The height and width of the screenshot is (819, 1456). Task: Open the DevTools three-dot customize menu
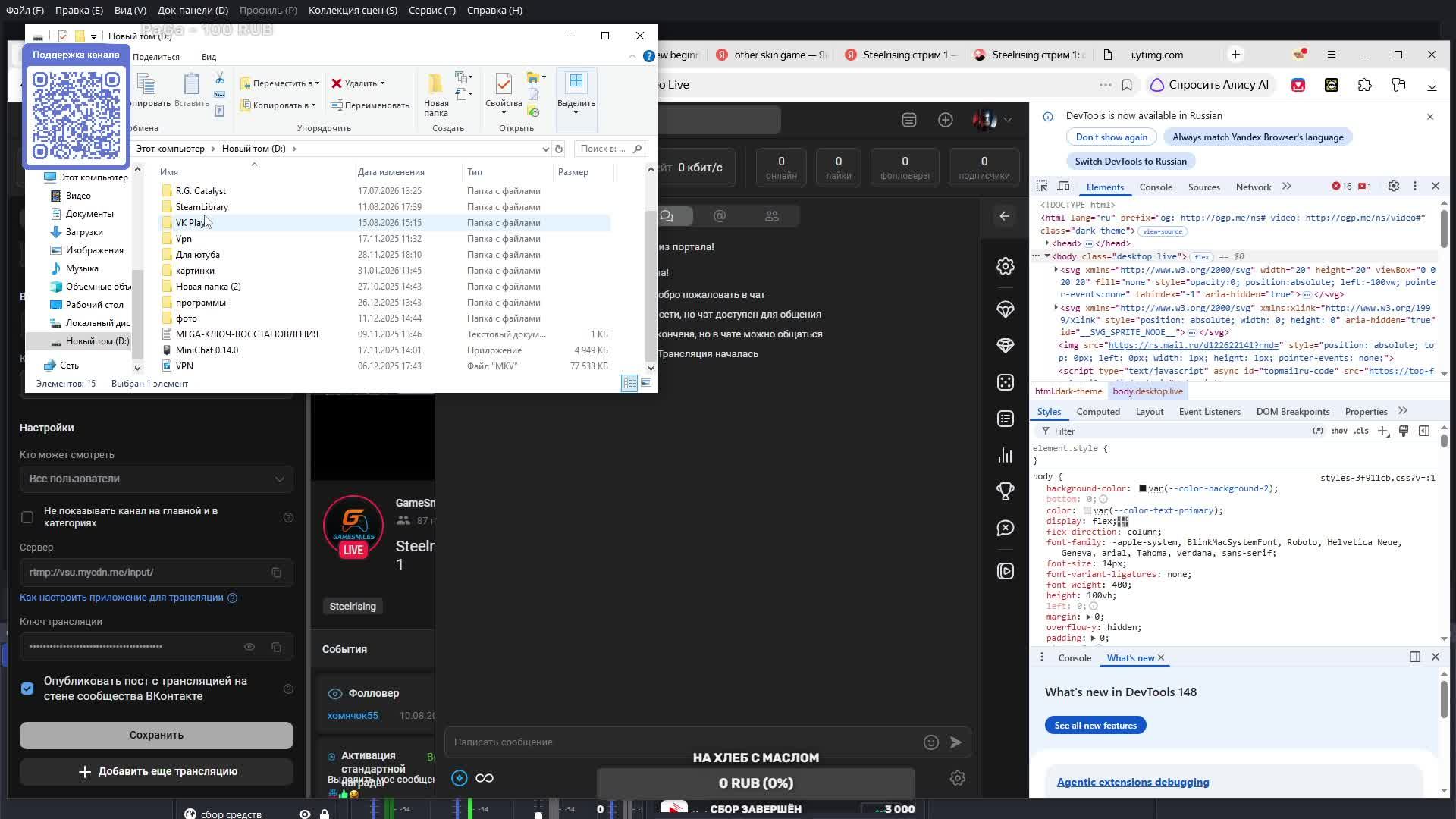point(1414,187)
